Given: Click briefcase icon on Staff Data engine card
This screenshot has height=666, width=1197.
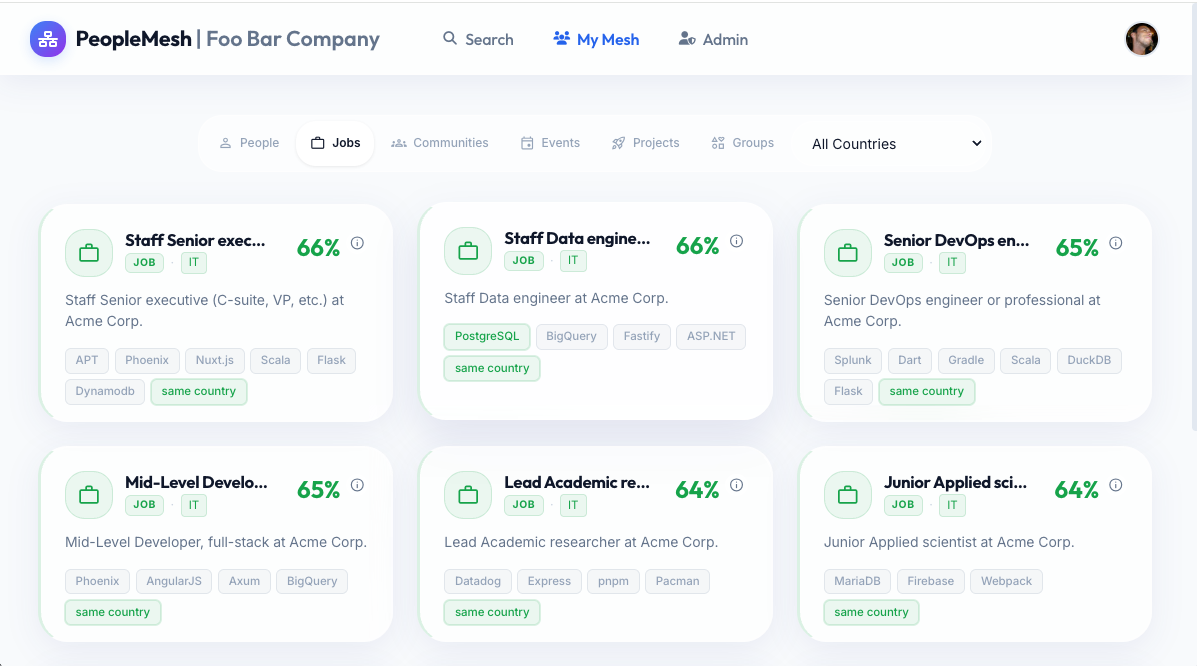Looking at the screenshot, I should tap(468, 251).
